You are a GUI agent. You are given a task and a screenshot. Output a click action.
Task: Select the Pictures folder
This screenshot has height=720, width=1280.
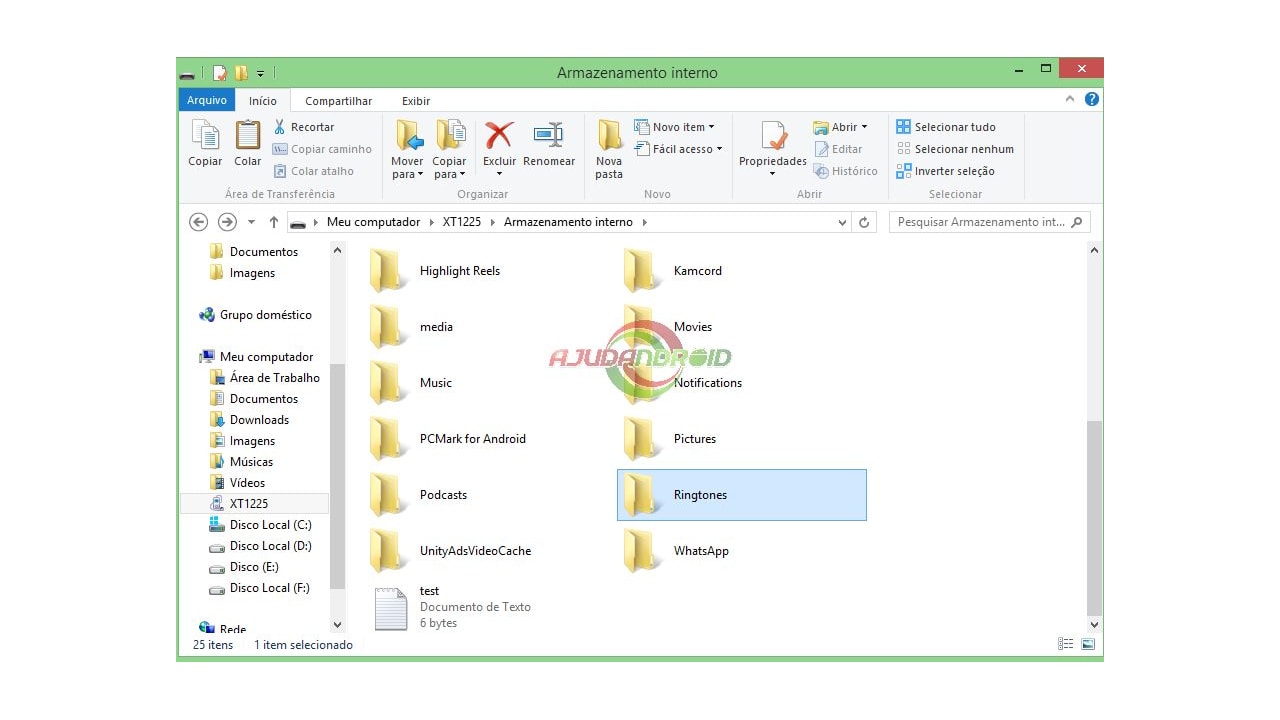(x=670, y=439)
